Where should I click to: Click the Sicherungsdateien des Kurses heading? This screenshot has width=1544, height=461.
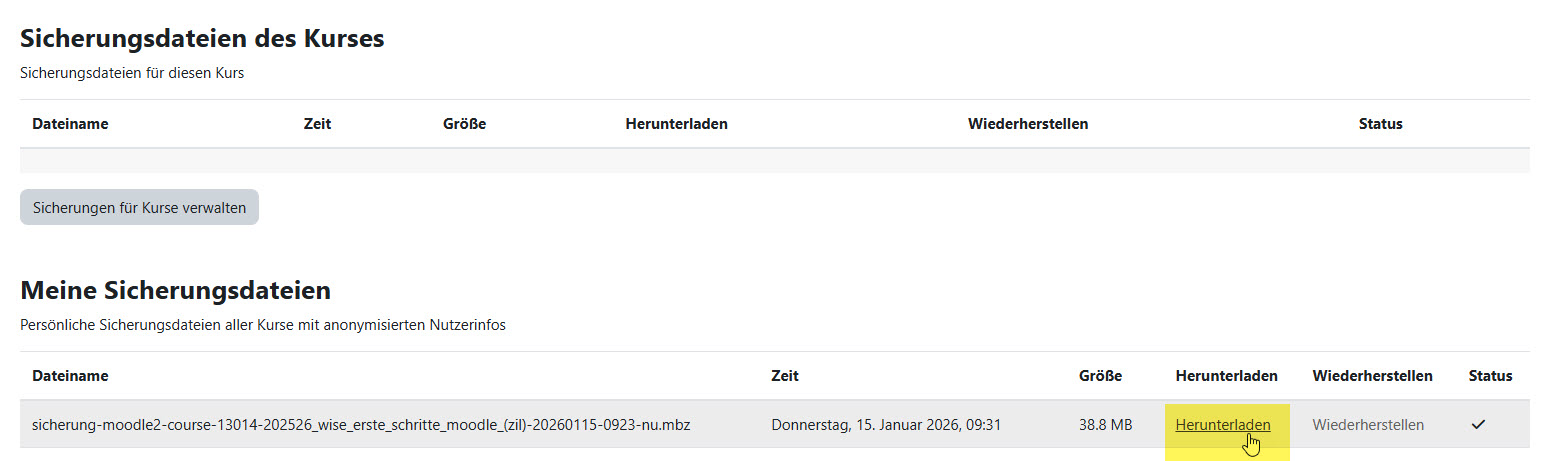[202, 39]
